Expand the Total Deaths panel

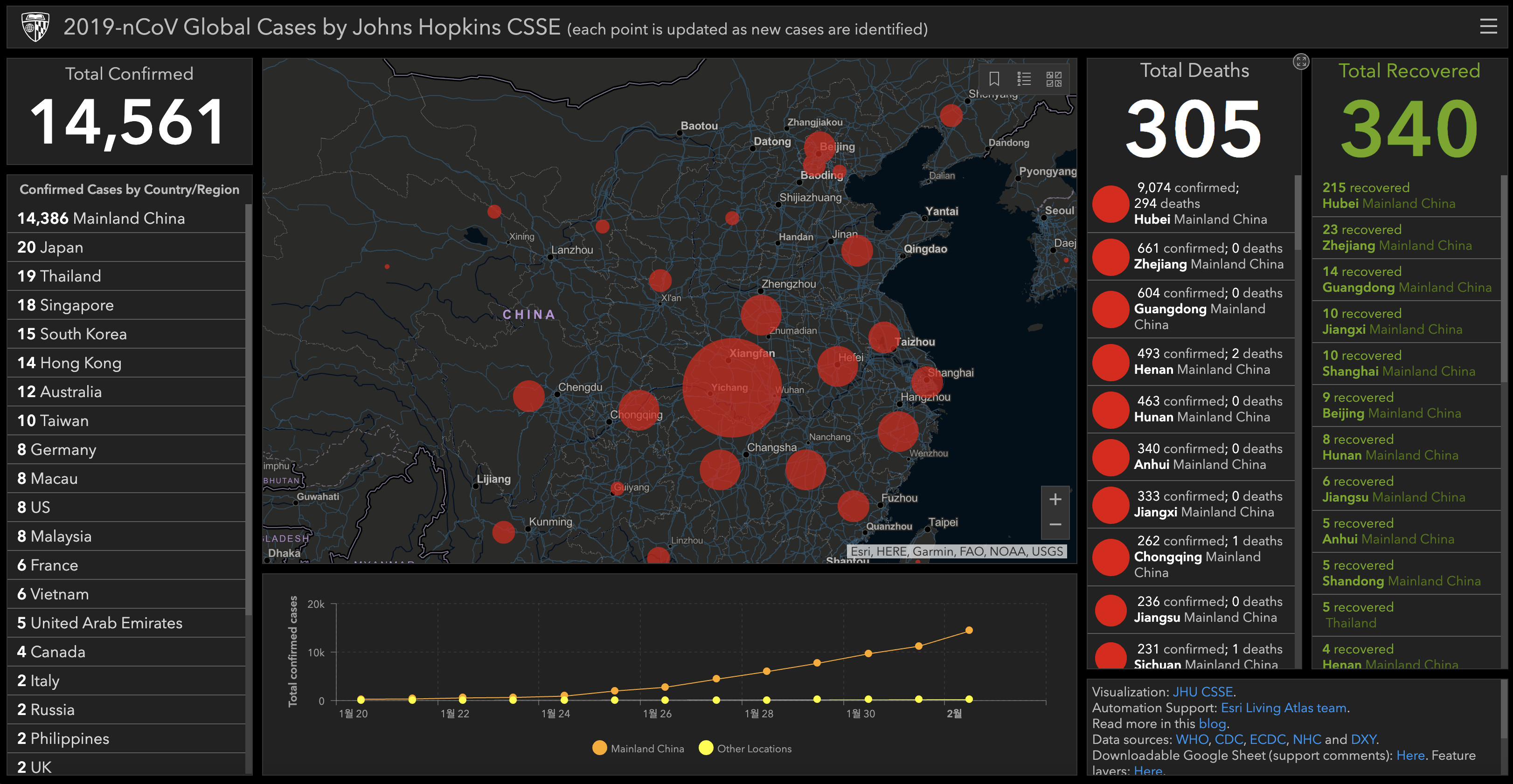coord(1301,61)
